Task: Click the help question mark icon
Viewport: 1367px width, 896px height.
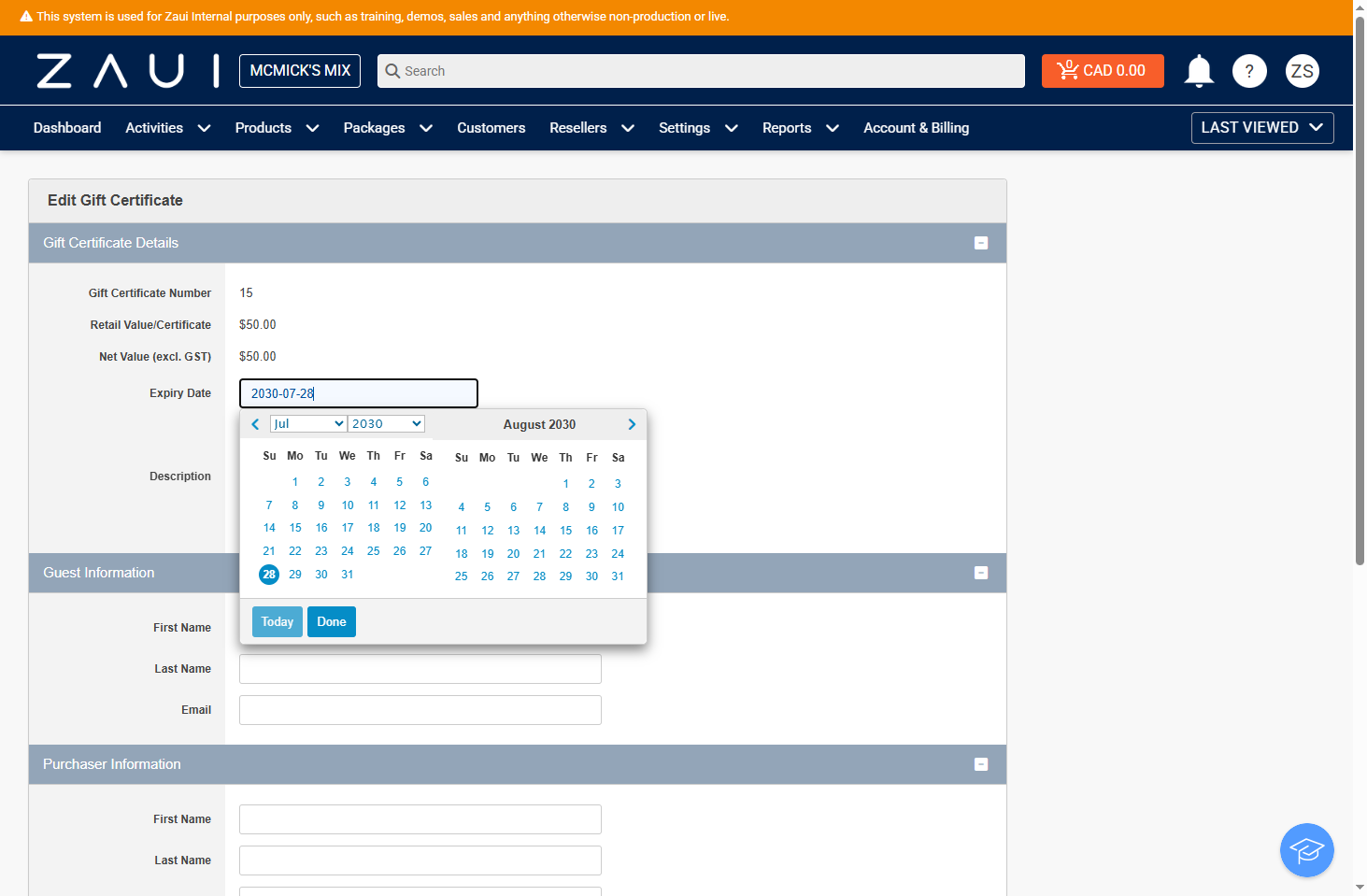Action: [x=1249, y=71]
